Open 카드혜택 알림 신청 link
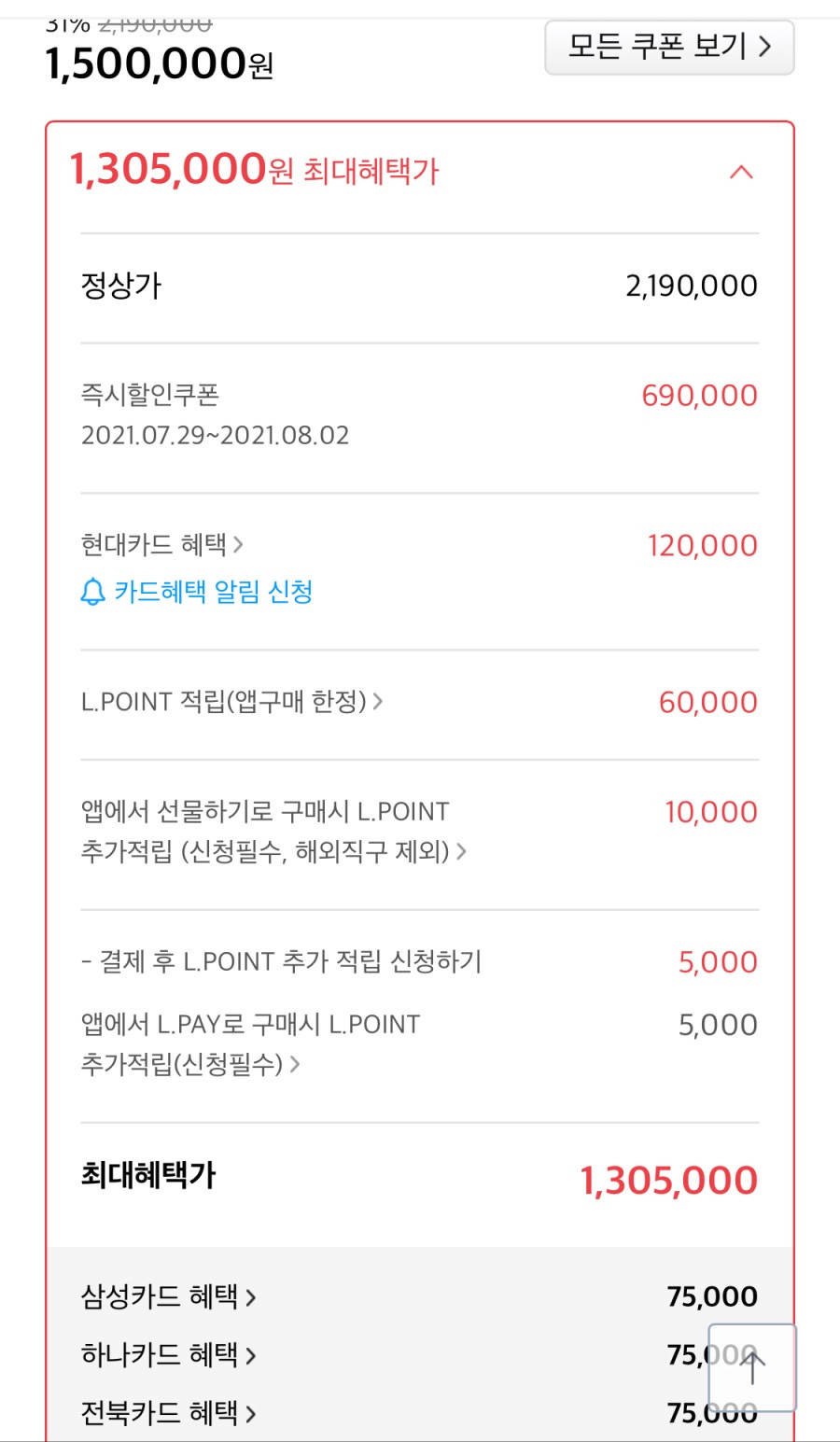 (213, 592)
